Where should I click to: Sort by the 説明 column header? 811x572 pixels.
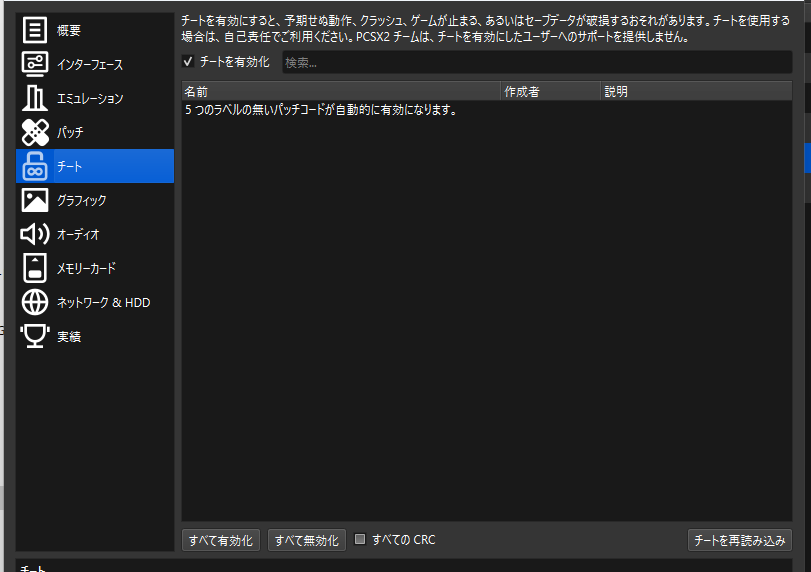696,92
